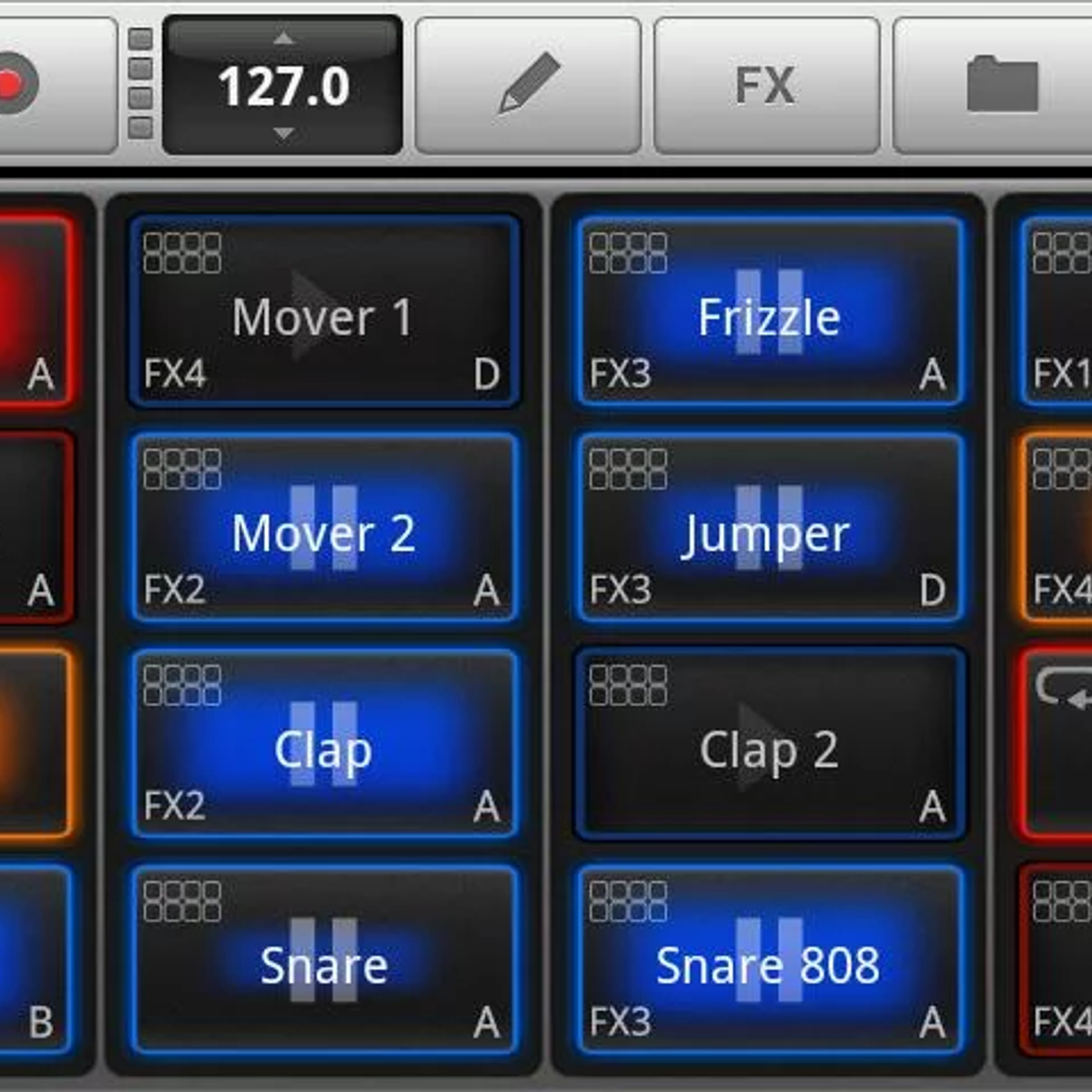Pause the playing Clap pad
1092x1092 pixels.
[x=324, y=743]
